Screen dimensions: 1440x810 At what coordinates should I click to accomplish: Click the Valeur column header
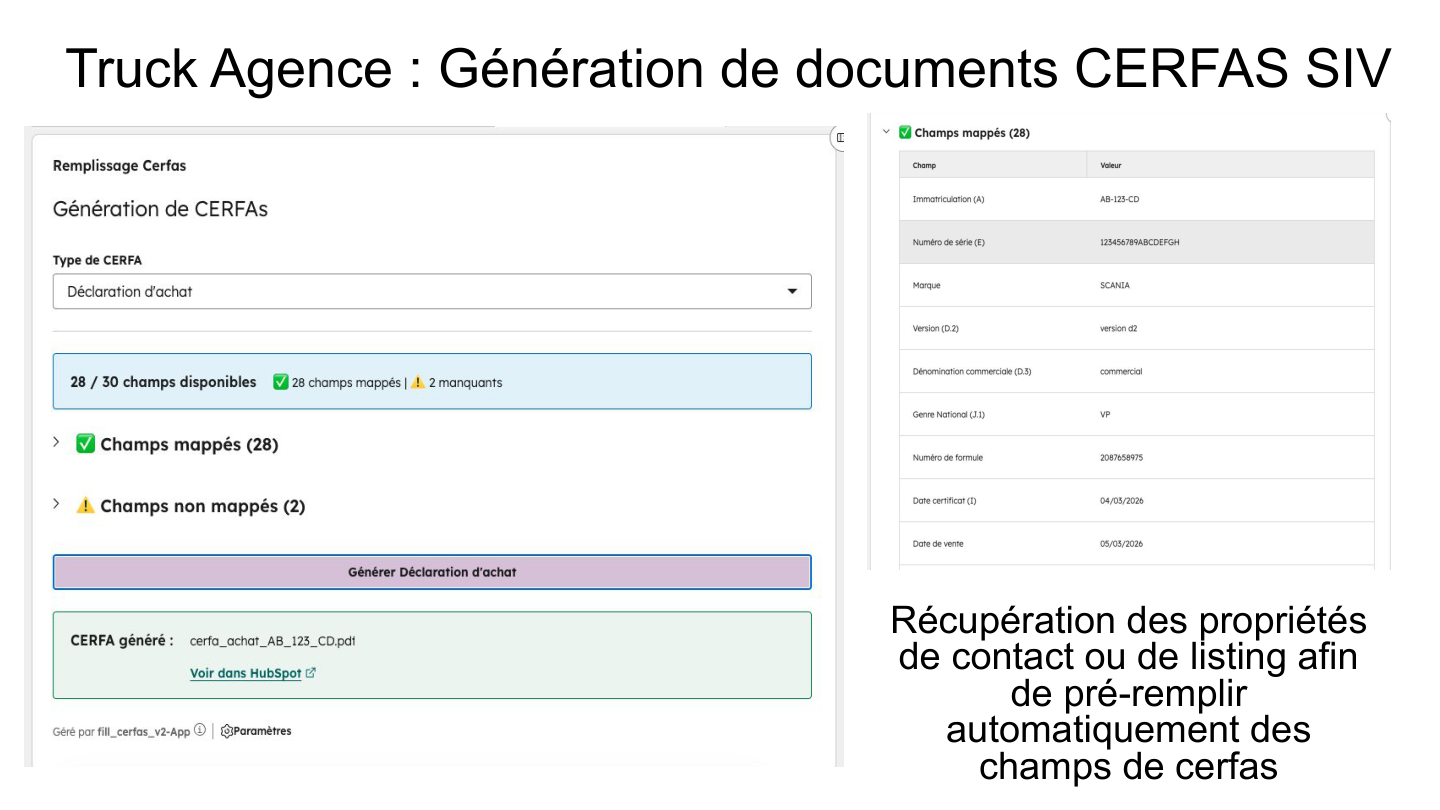(x=1110, y=165)
